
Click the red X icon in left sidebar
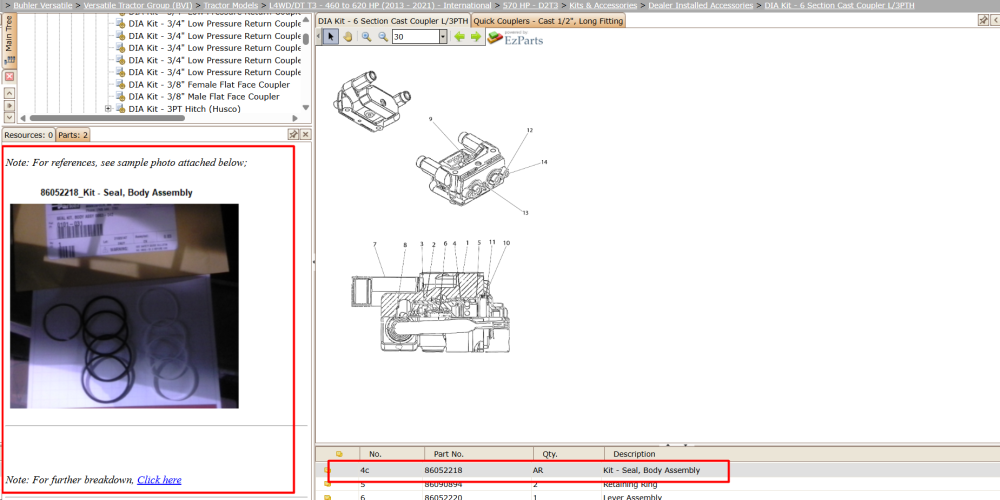tap(9, 77)
